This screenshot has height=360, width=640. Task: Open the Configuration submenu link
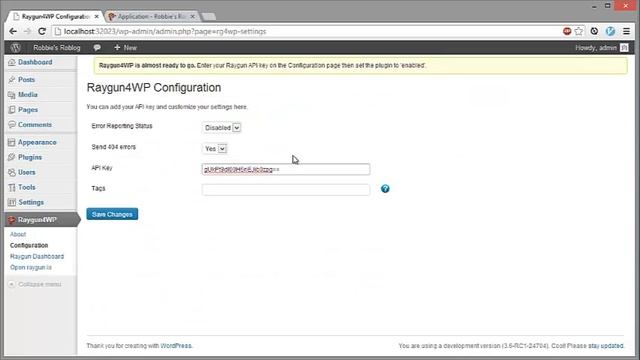[x=29, y=245]
